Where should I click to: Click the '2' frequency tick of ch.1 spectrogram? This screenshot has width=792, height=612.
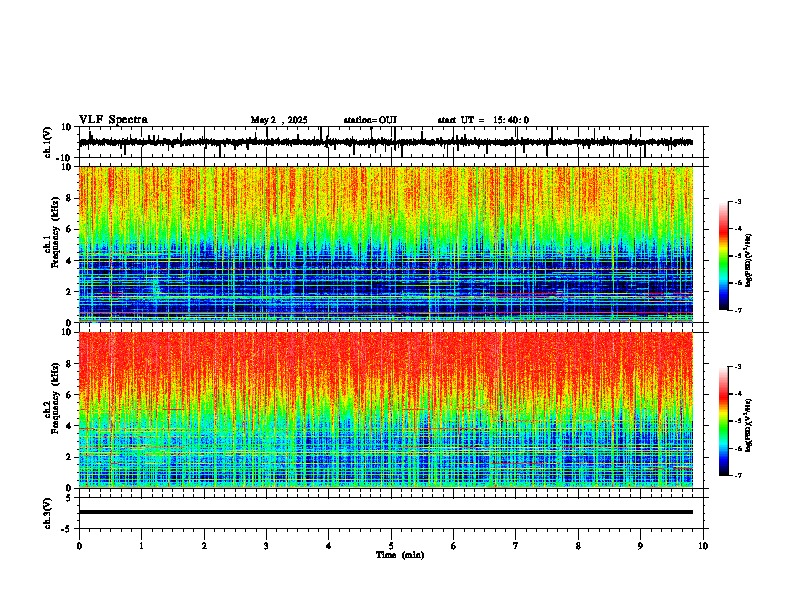pyautogui.click(x=69, y=292)
